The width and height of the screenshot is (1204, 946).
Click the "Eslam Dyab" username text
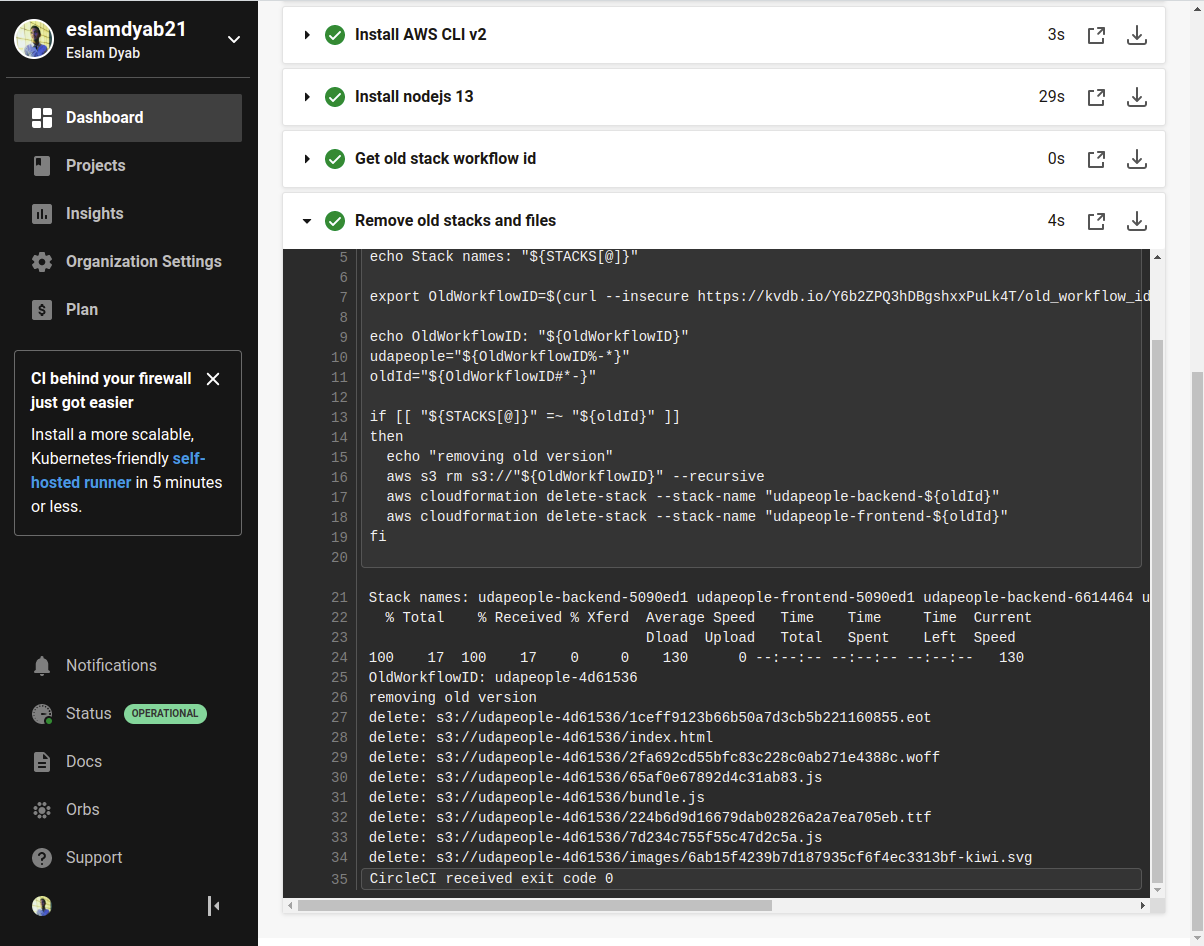click(x=103, y=53)
